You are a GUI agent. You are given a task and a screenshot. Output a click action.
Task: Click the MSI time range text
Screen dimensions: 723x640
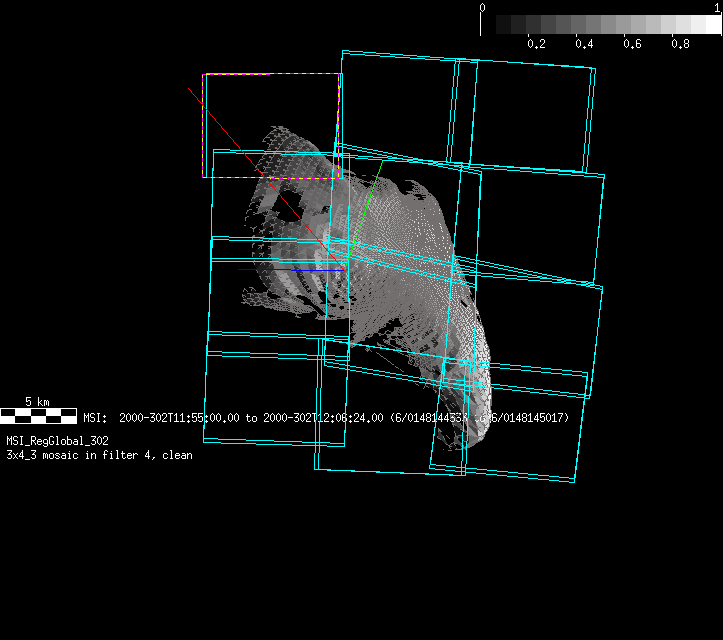326,418
